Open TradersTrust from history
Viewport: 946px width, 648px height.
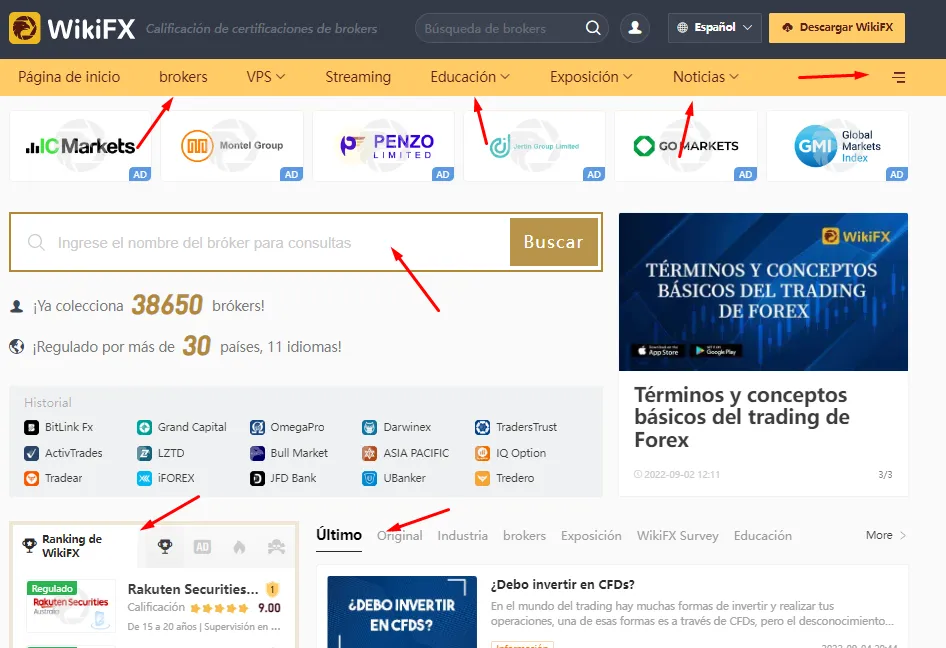516,427
